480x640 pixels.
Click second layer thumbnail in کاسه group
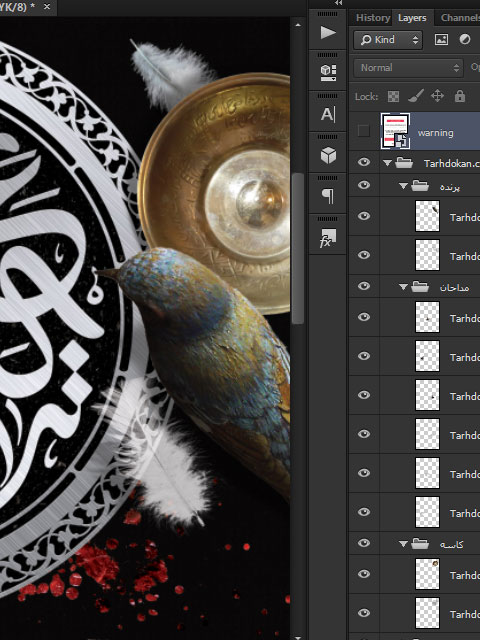(427, 613)
